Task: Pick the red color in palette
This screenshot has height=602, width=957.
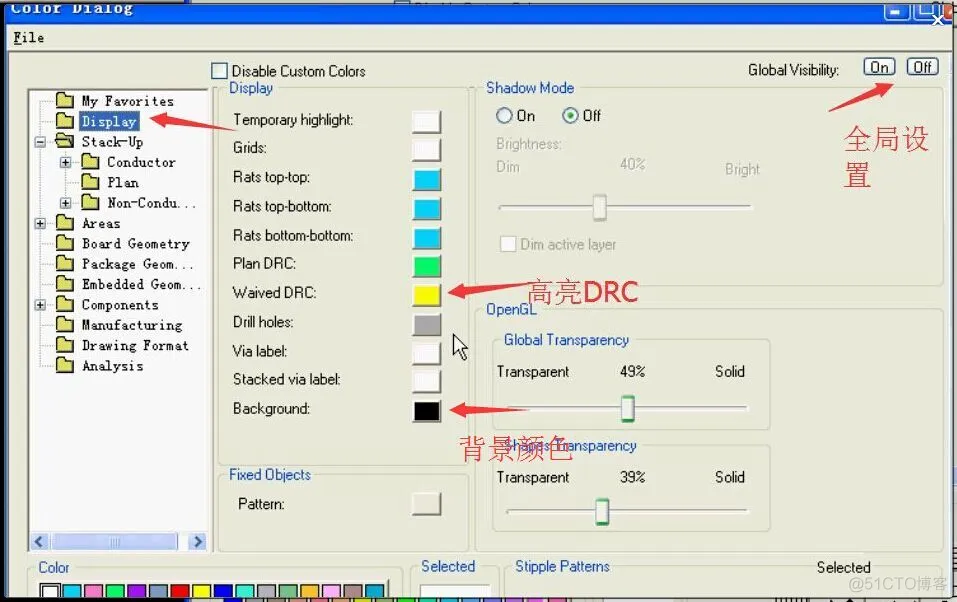Action: [179, 591]
